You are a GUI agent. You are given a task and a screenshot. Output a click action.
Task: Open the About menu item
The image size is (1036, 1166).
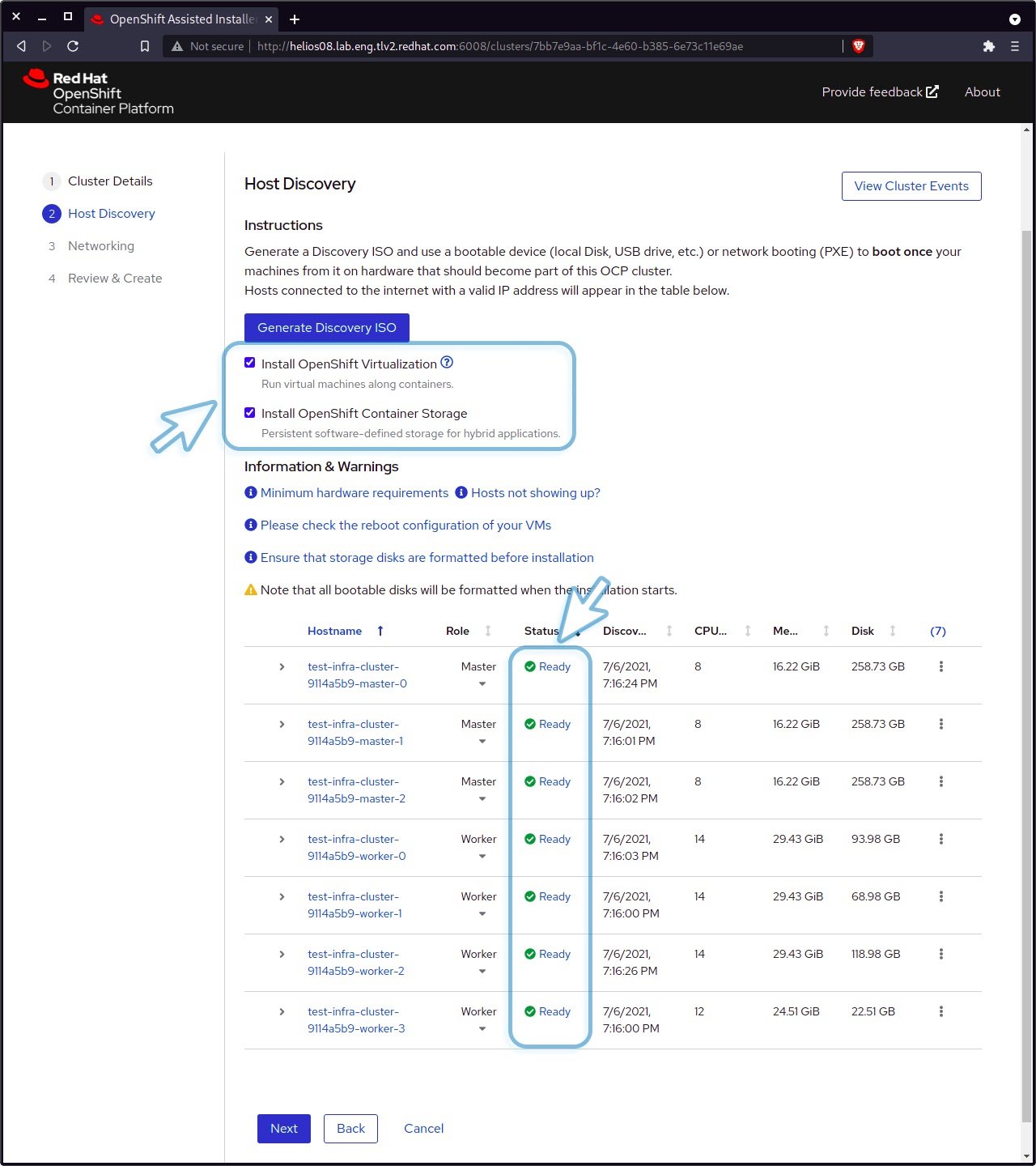coord(982,91)
